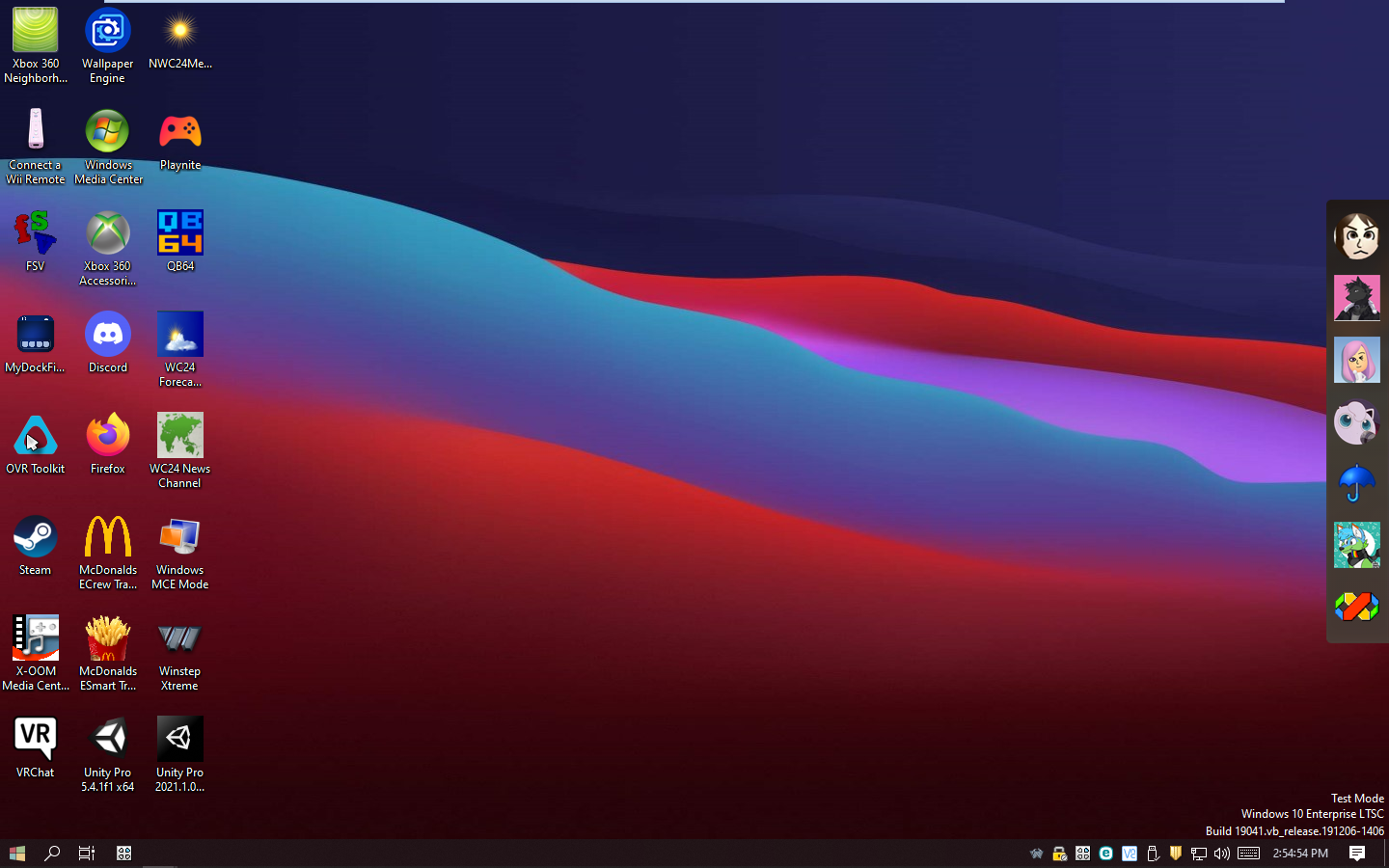Click the dark-haired Mii face in the side dock
Viewport: 1389px width, 868px height.
point(1357,236)
